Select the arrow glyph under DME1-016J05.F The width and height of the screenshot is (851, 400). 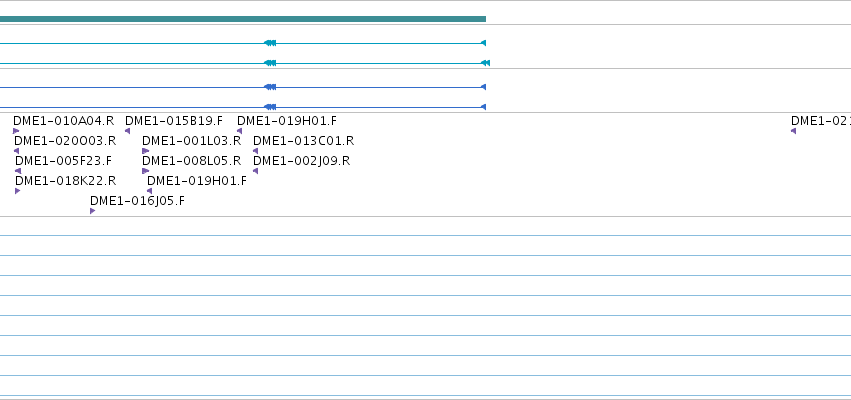pos(93,211)
